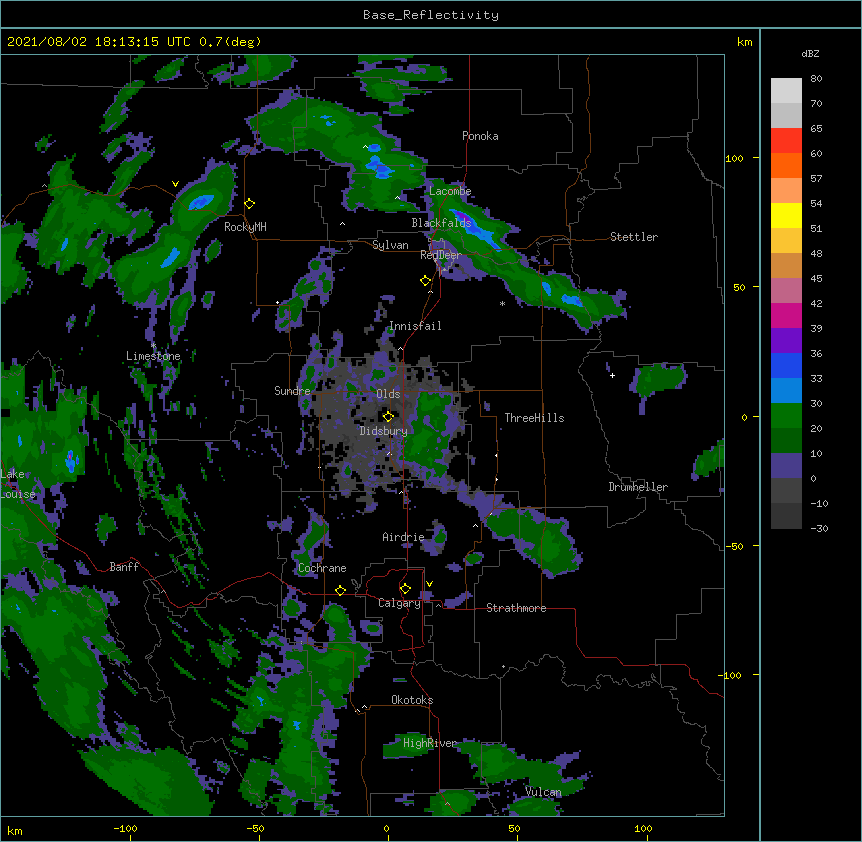Select the Olds label
The image size is (862, 842).
point(388,394)
